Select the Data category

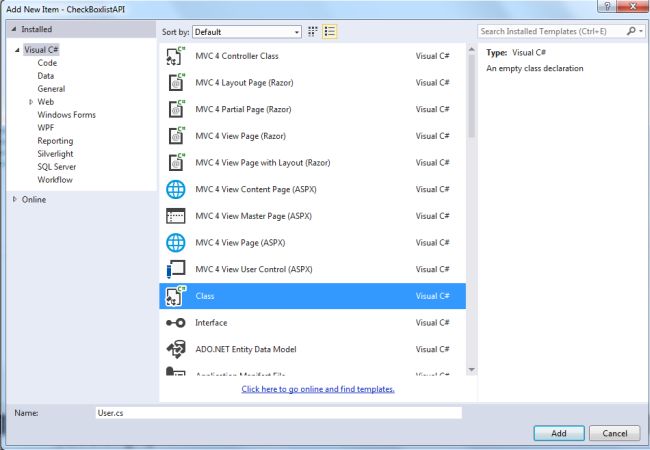click(46, 76)
